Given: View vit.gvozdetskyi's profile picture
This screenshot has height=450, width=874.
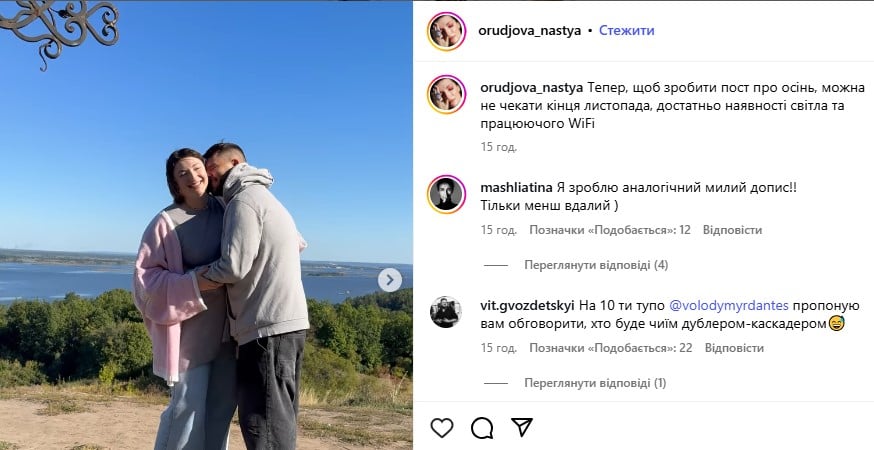Looking at the screenshot, I should pos(446,312).
